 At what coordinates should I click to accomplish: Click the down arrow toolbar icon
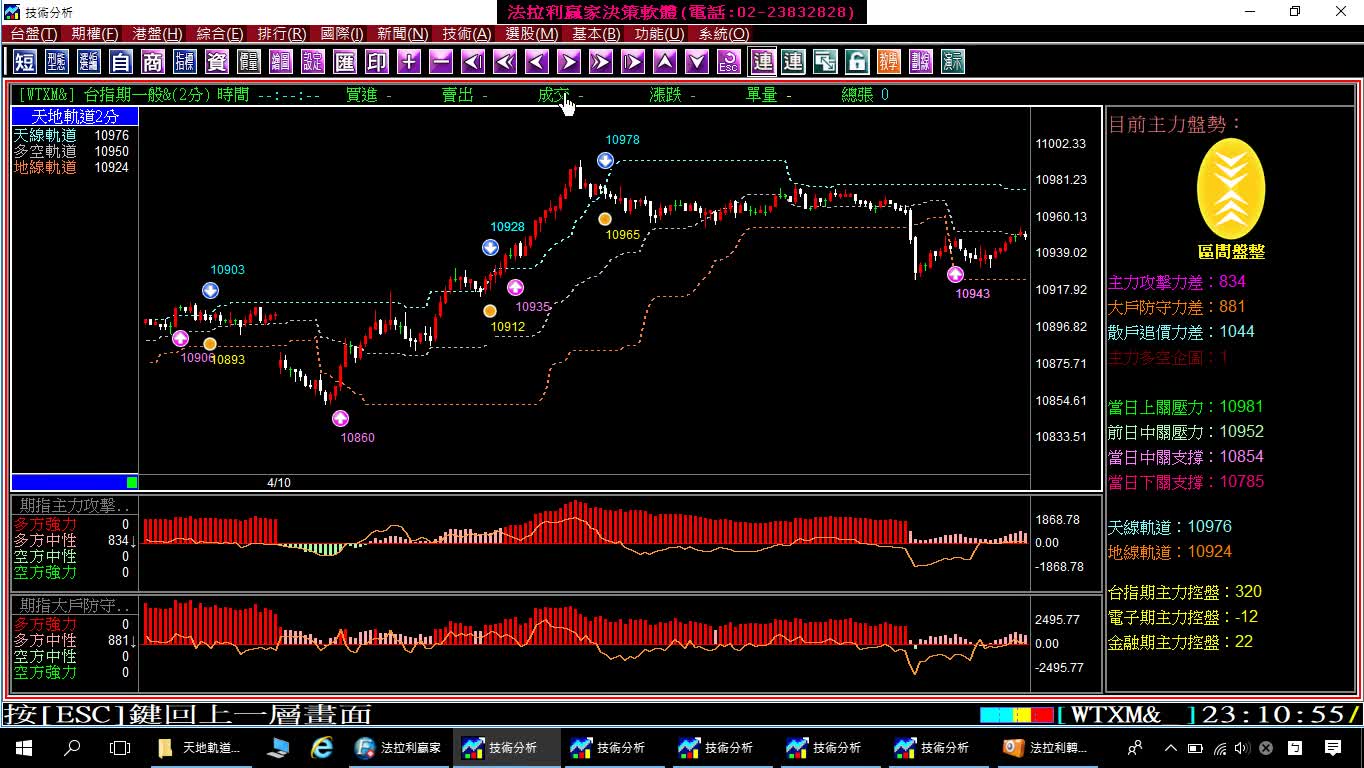(x=697, y=62)
